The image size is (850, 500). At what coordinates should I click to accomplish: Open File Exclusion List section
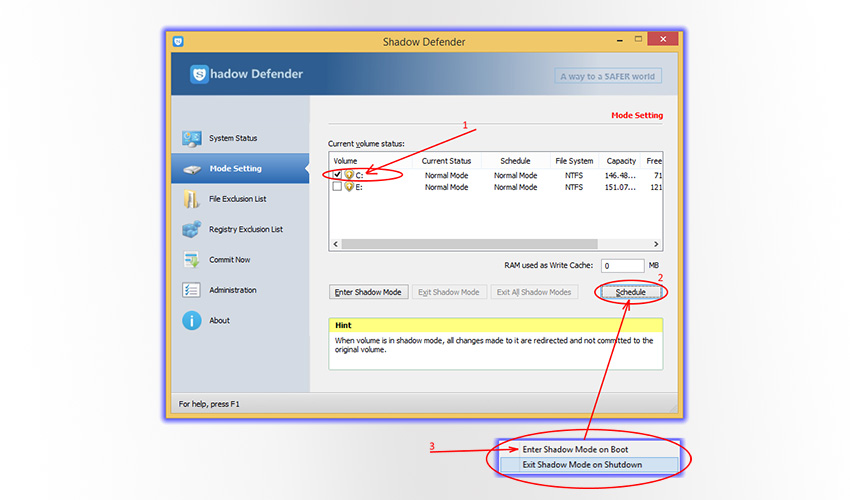click(x=240, y=199)
